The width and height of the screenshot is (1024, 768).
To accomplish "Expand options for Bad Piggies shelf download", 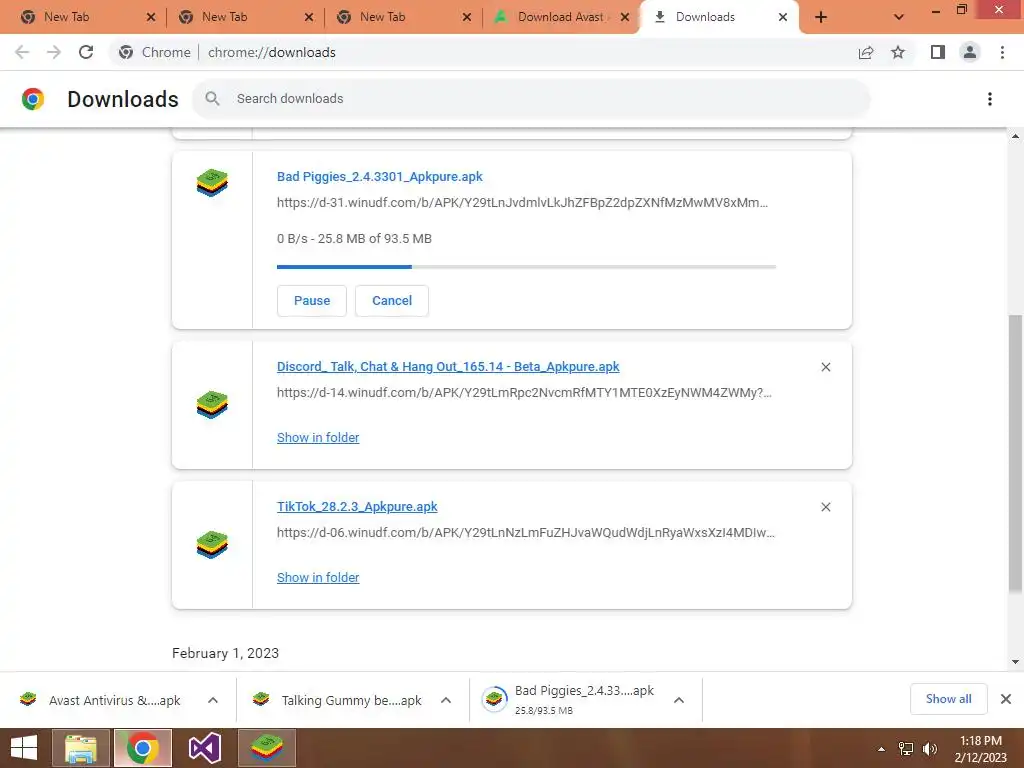I will click(x=679, y=700).
